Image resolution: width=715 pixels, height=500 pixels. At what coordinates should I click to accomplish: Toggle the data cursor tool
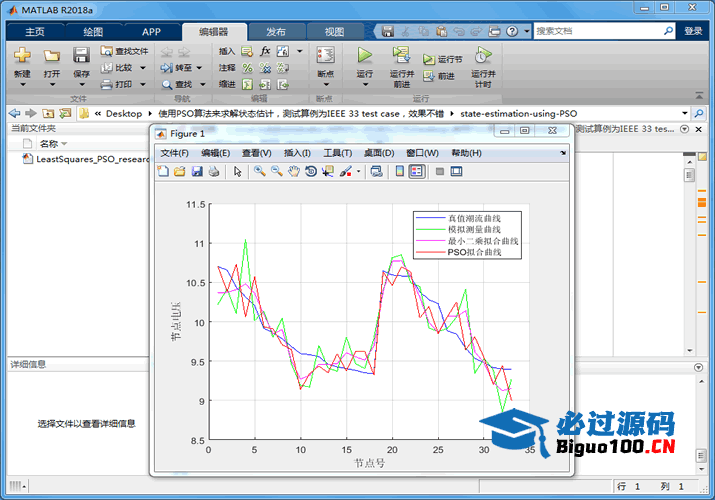pos(327,171)
